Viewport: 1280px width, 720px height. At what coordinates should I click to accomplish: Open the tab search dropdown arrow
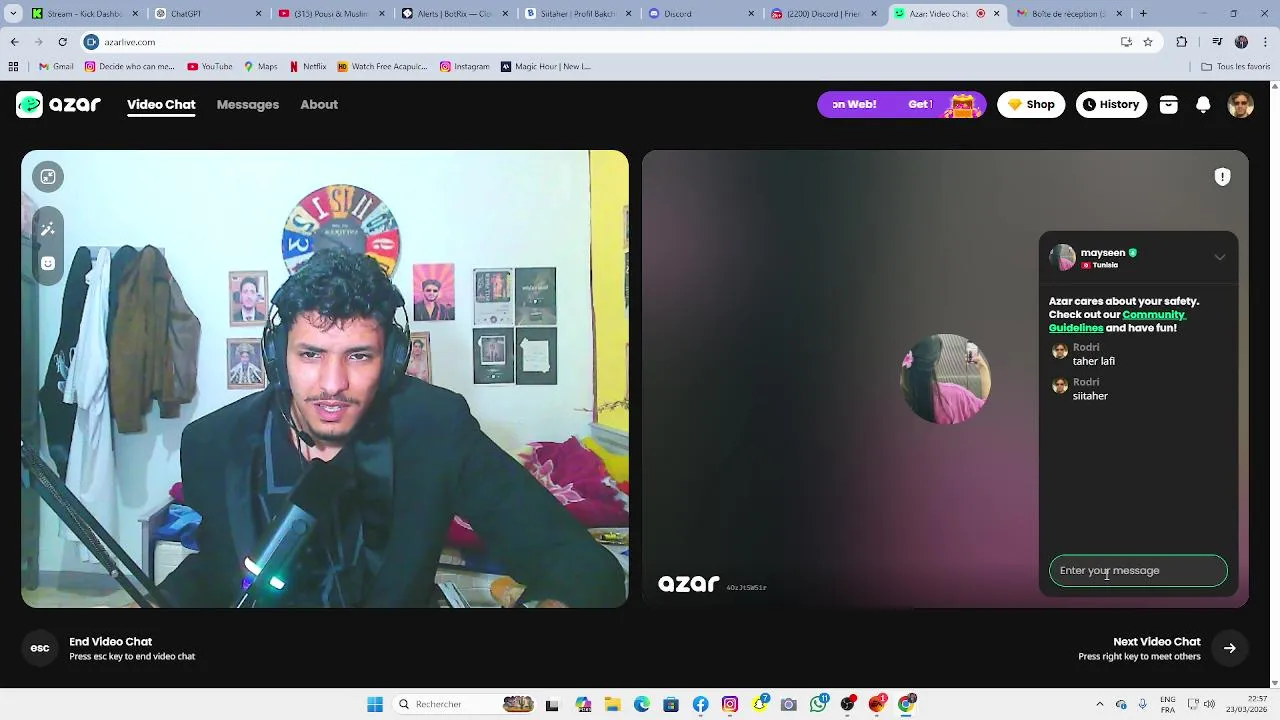pos(13,14)
